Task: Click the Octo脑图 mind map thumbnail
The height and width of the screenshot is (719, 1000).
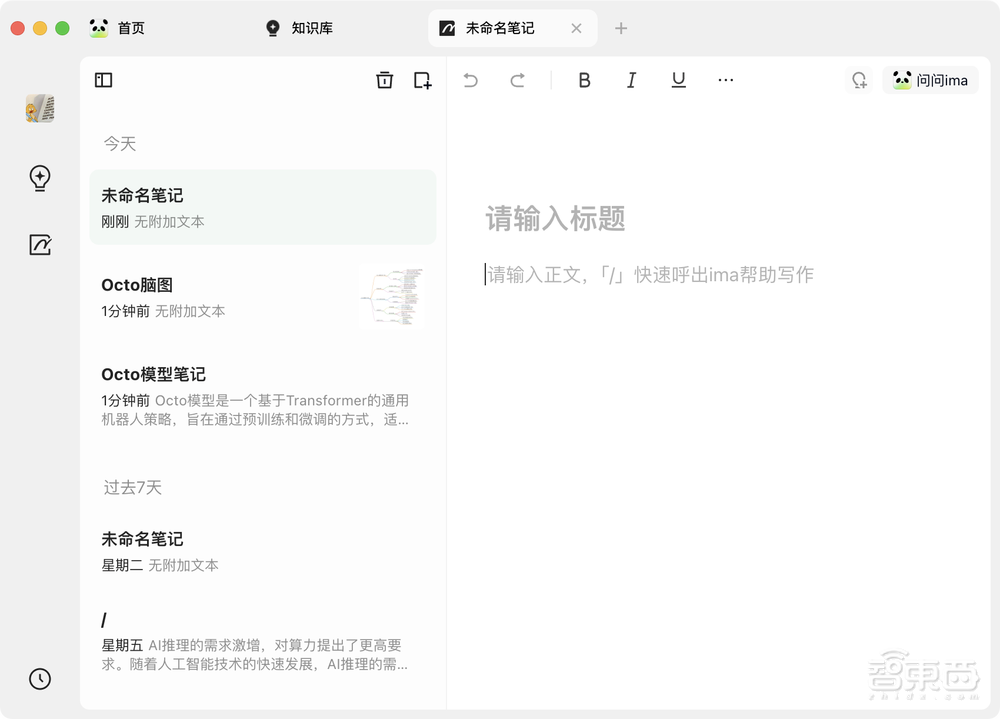Action: tap(391, 297)
